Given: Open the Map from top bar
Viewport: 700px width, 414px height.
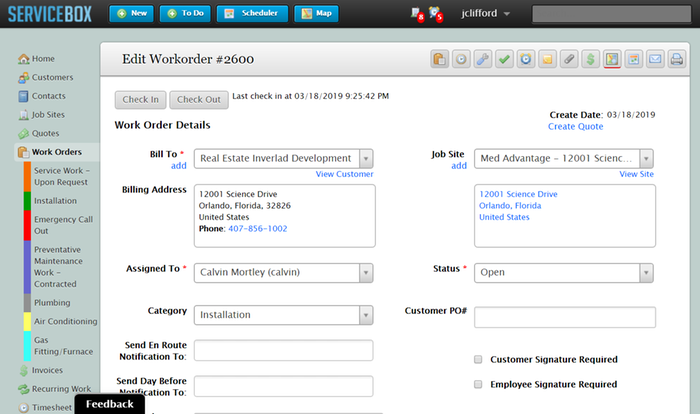Looking at the screenshot, I should pos(316,13).
